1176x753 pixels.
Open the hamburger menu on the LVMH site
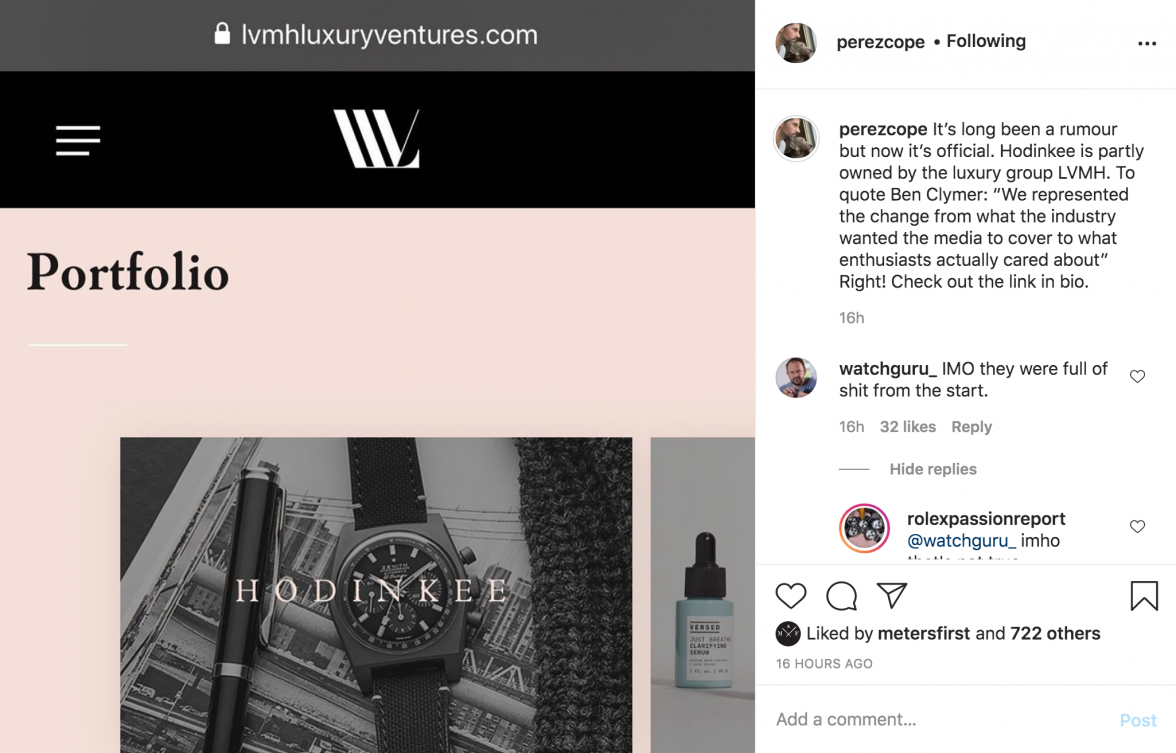(78, 141)
